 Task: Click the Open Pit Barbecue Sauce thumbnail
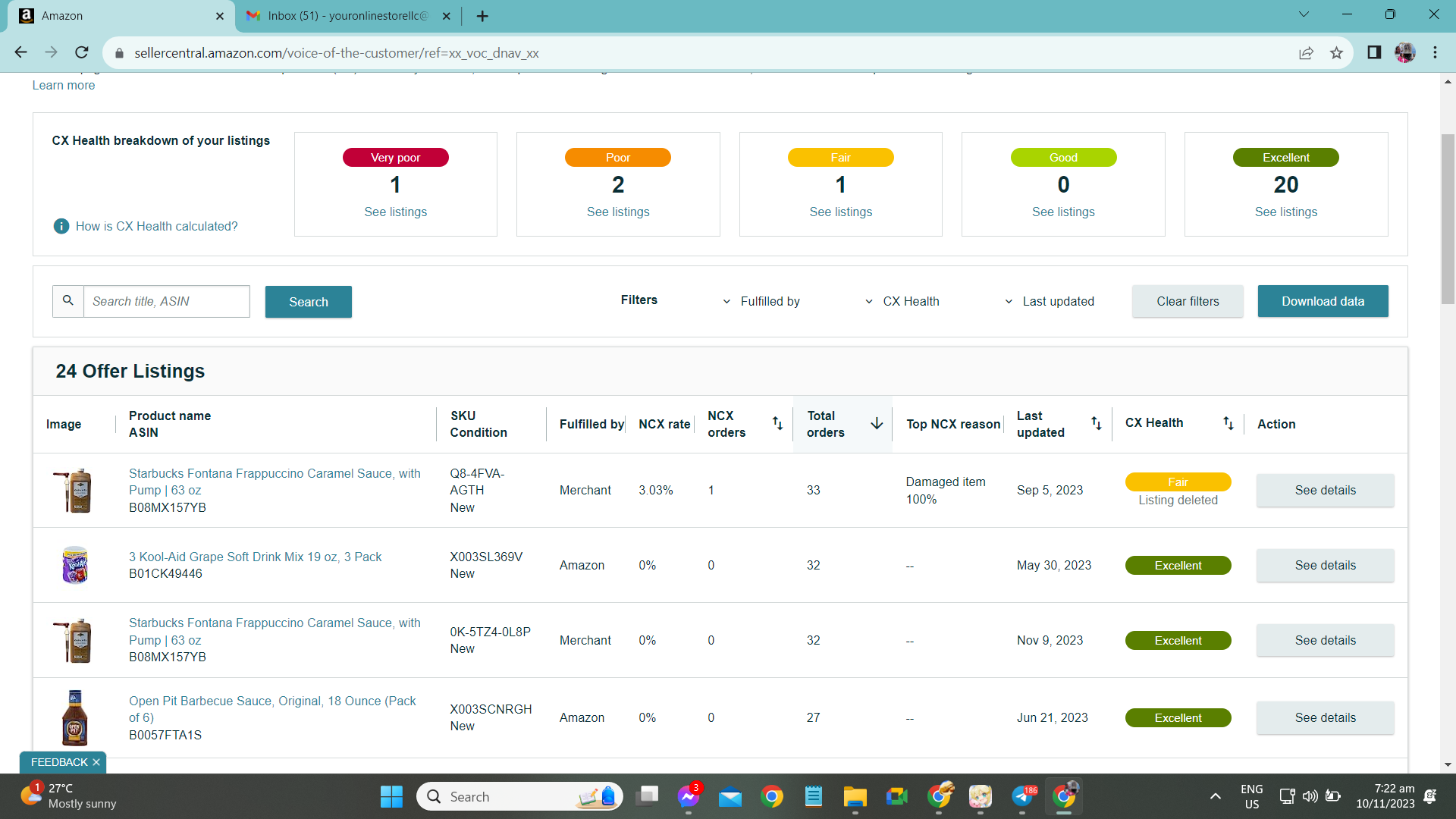click(x=74, y=717)
